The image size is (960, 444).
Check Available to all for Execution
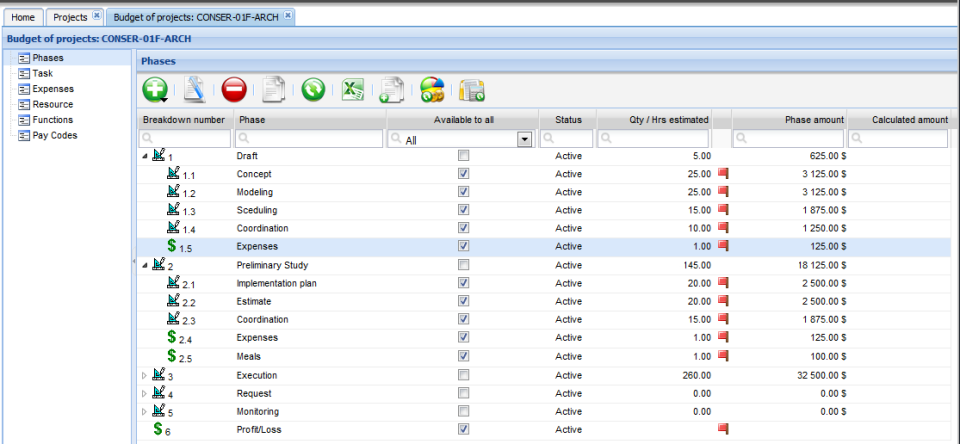[463, 375]
